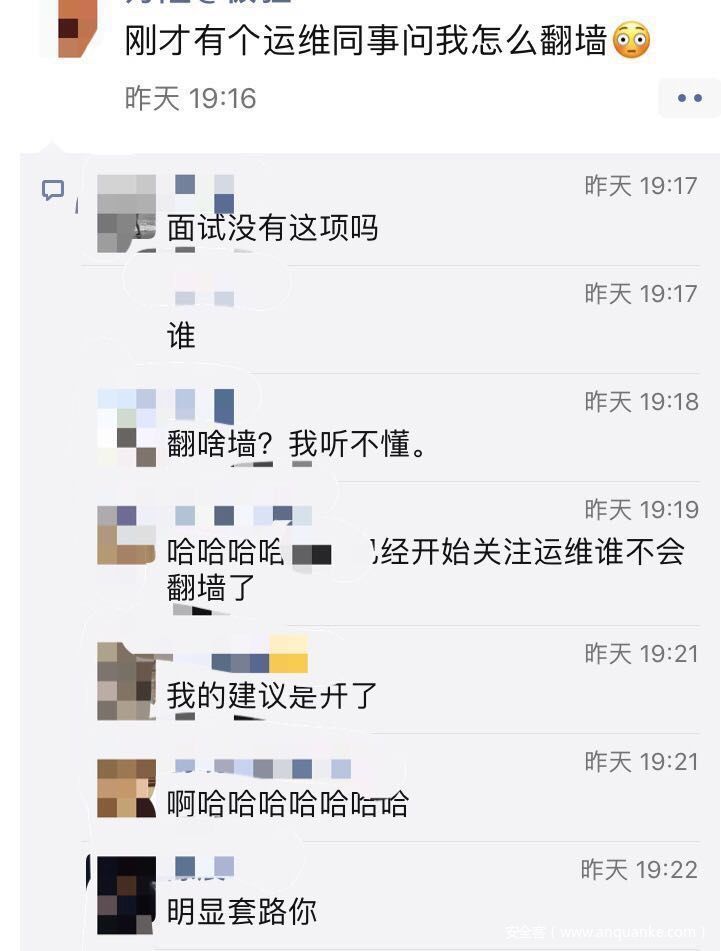Click the comment bubble icon beside replies
Image resolution: width=721 pixels, height=951 pixels.
pyautogui.click(x=53, y=190)
